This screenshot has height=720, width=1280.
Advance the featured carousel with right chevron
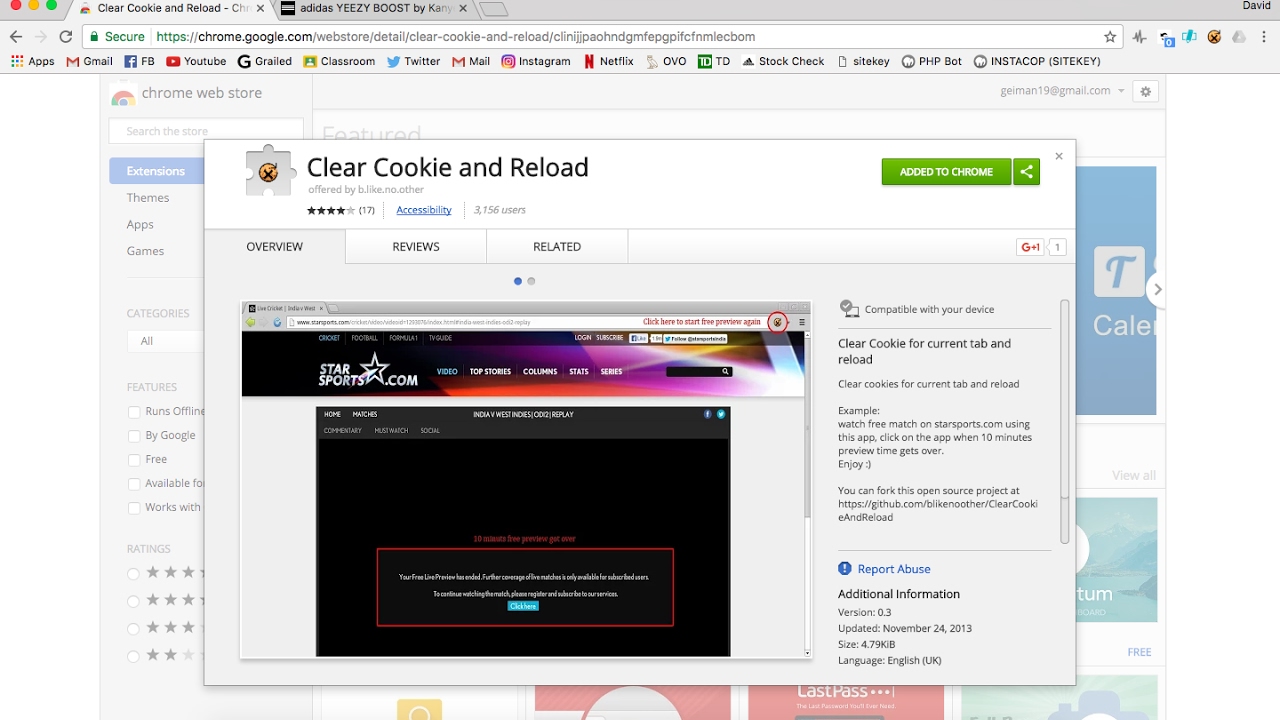pos(1157,290)
